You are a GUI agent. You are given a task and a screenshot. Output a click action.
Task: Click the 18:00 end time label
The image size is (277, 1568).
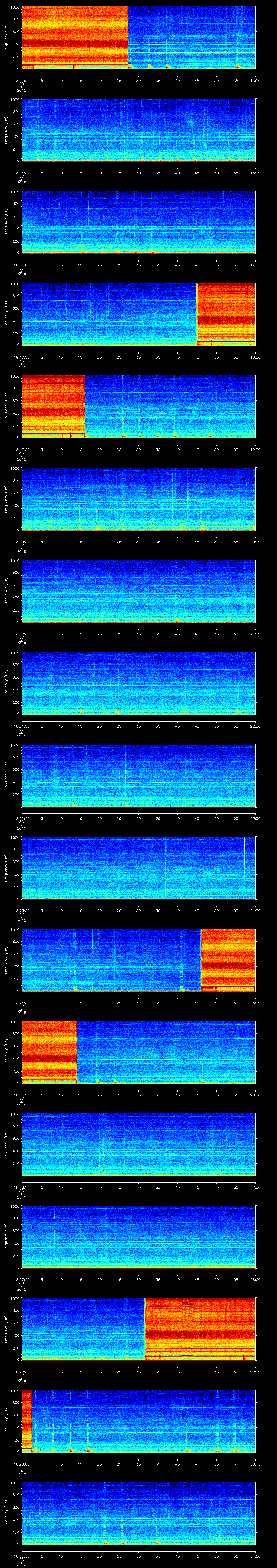point(255,357)
